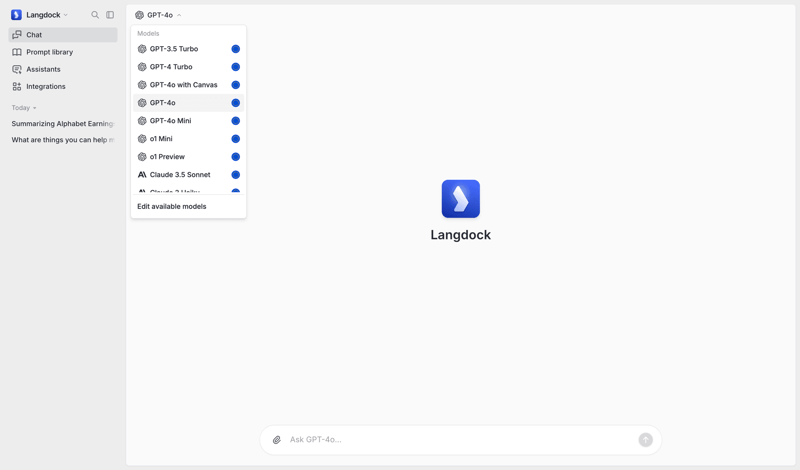Click the large Langdock logo in center

point(461,199)
